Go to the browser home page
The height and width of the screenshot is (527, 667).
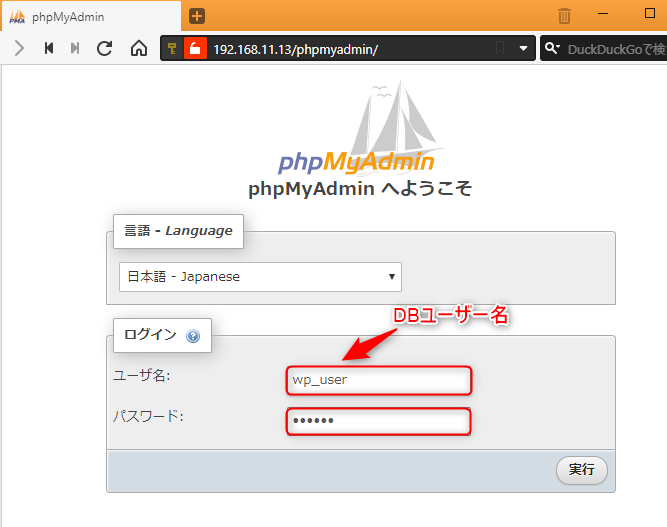pos(139,48)
